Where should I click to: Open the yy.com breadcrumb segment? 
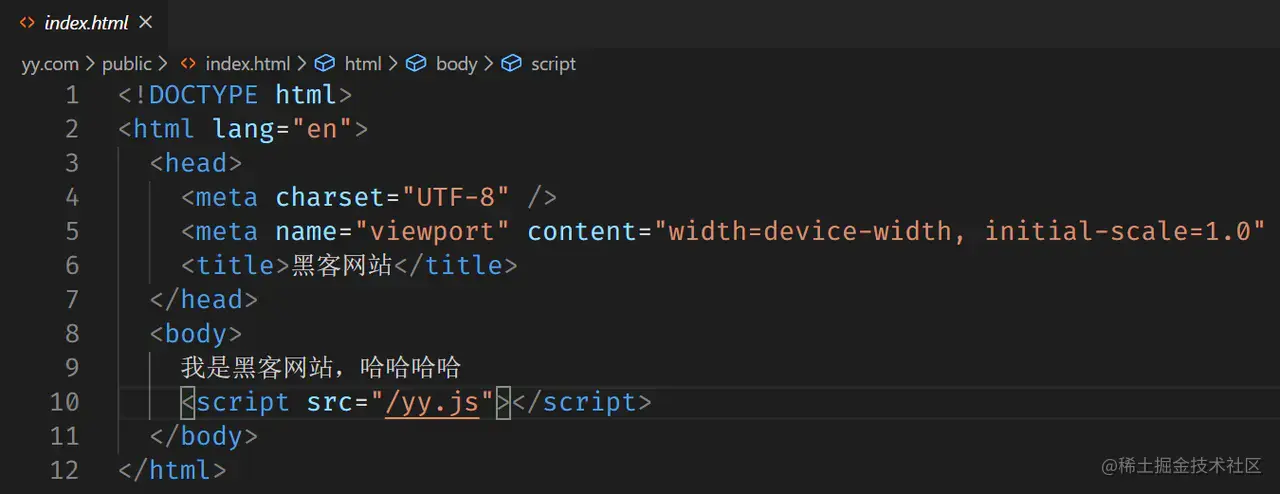[50, 63]
